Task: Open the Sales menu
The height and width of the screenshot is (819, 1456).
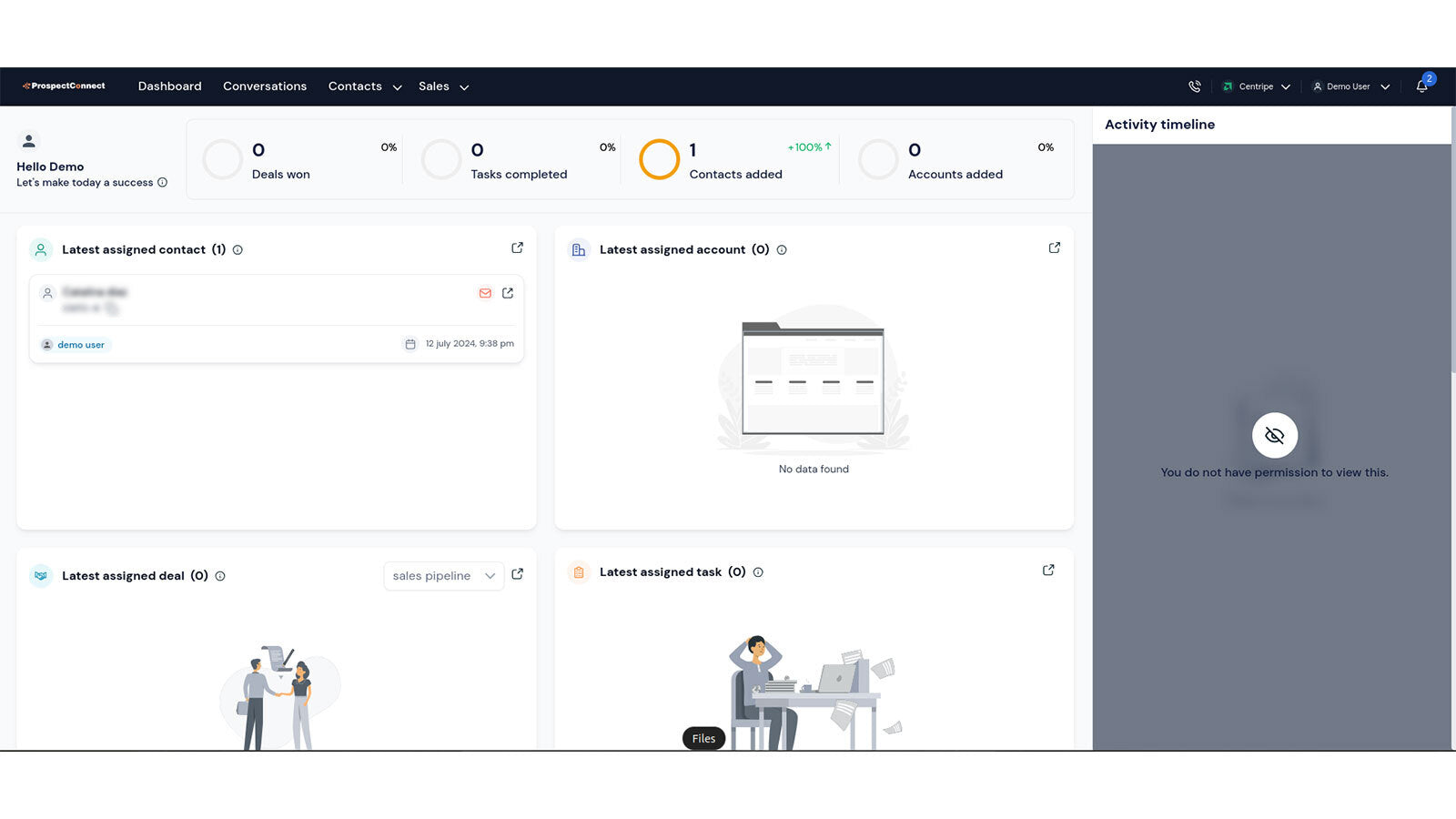Action: pos(434,86)
